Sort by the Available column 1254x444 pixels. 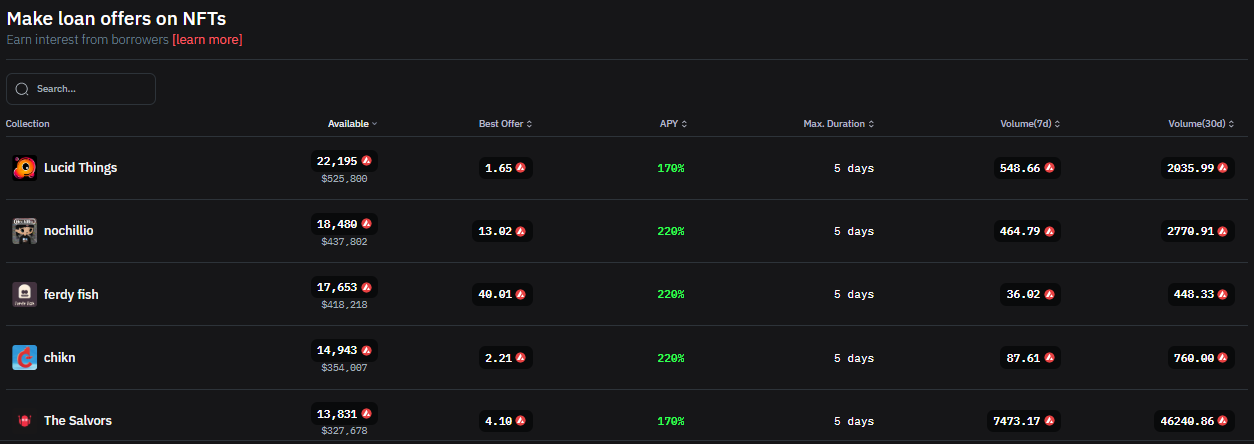tap(353, 124)
